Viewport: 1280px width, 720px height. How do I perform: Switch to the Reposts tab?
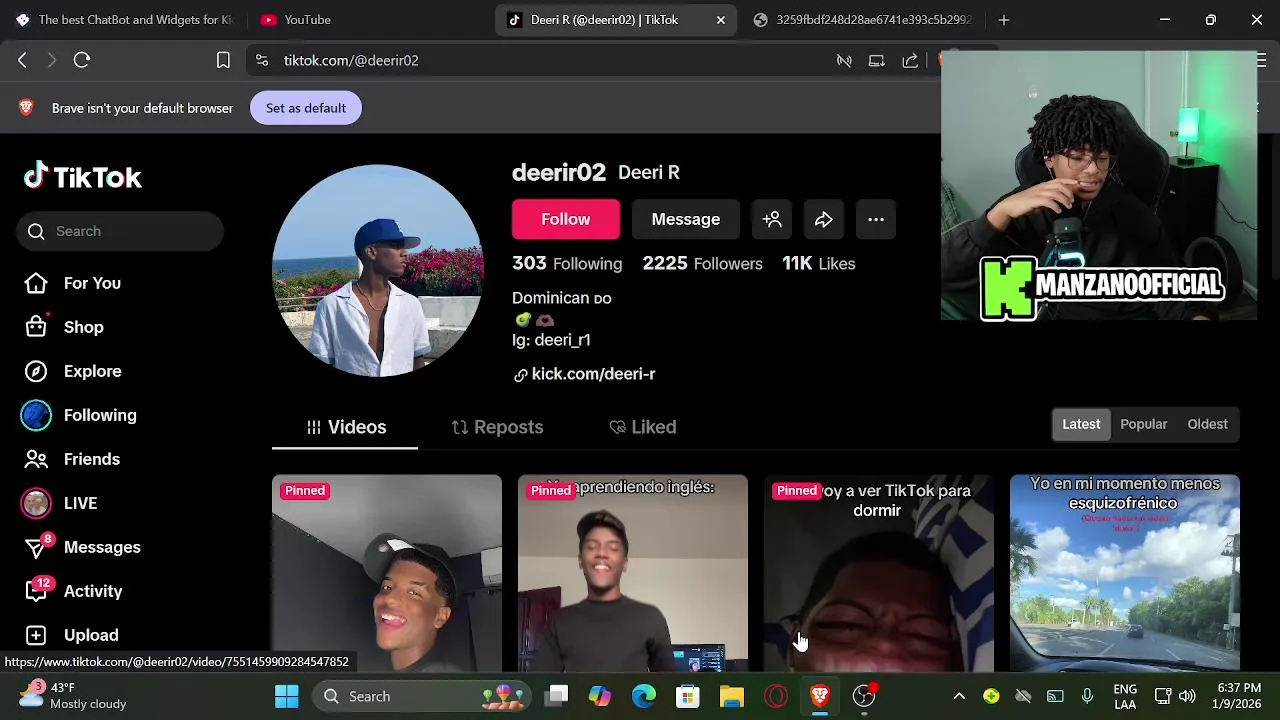click(x=497, y=427)
